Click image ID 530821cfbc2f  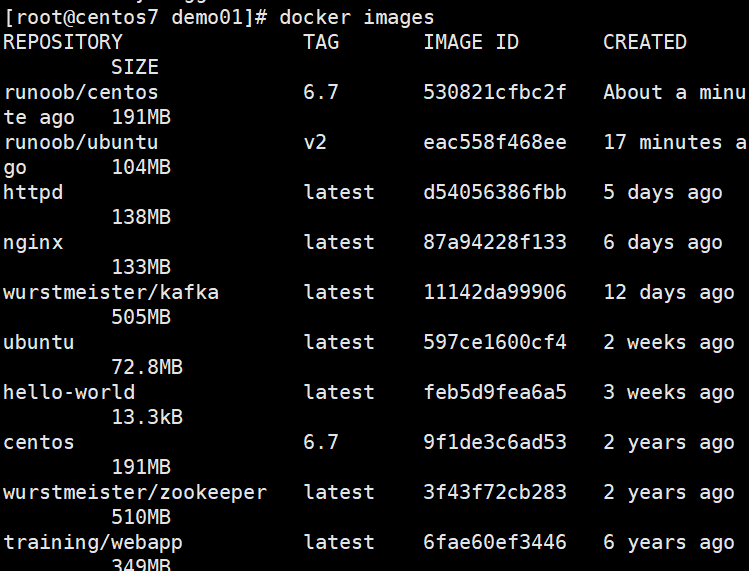[x=495, y=92]
